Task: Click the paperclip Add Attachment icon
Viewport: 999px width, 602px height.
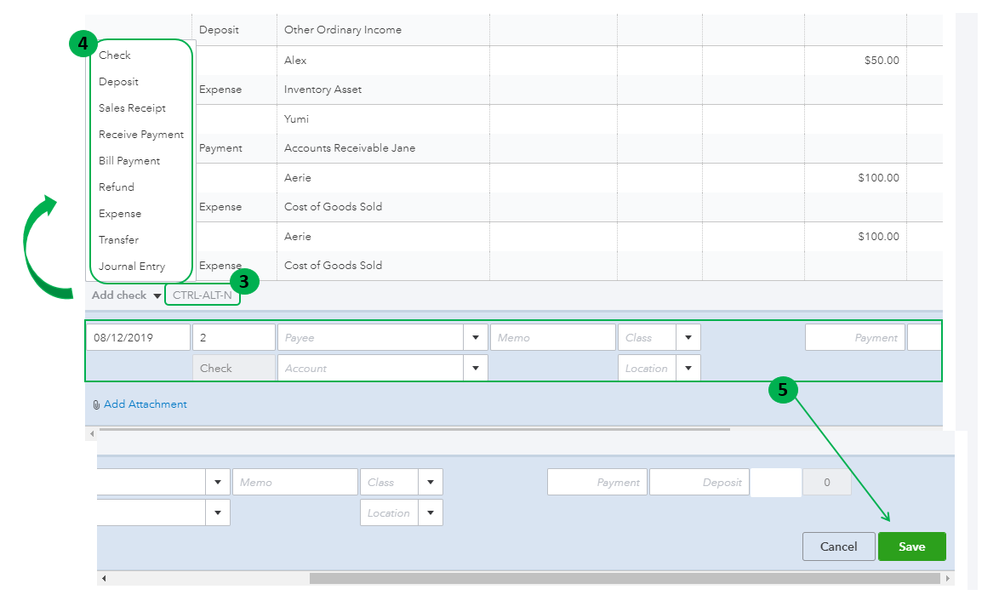Action: [x=96, y=405]
